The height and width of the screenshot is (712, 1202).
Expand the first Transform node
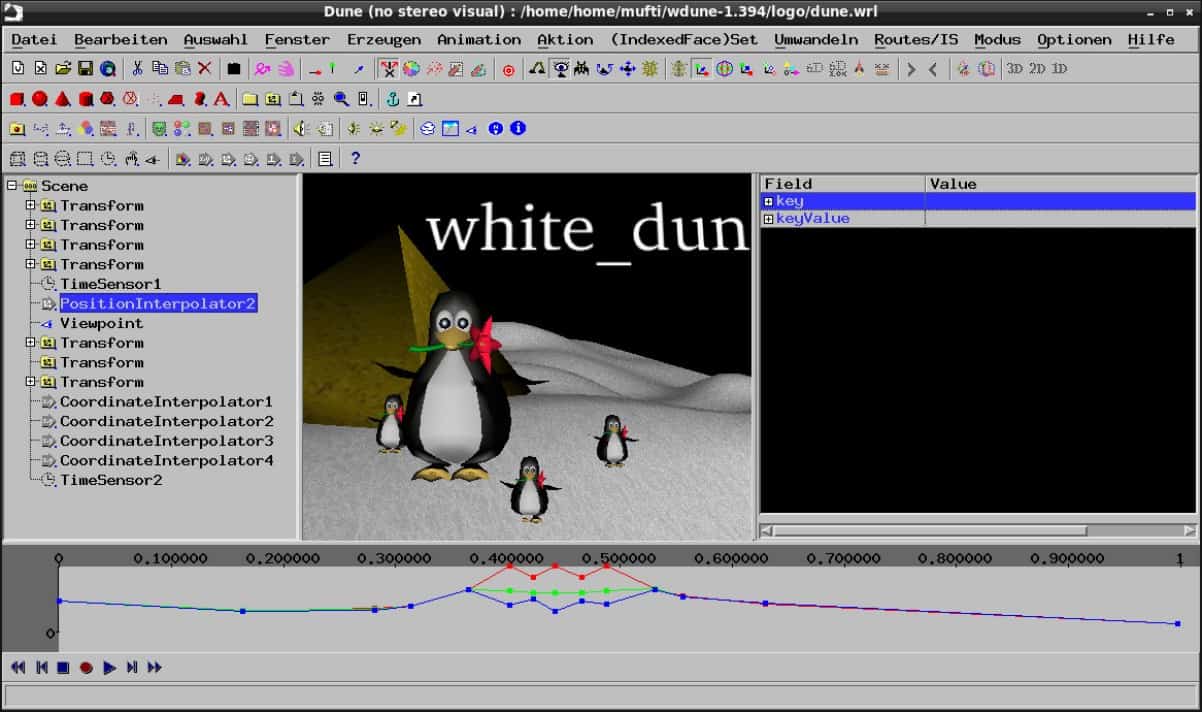tap(30, 205)
